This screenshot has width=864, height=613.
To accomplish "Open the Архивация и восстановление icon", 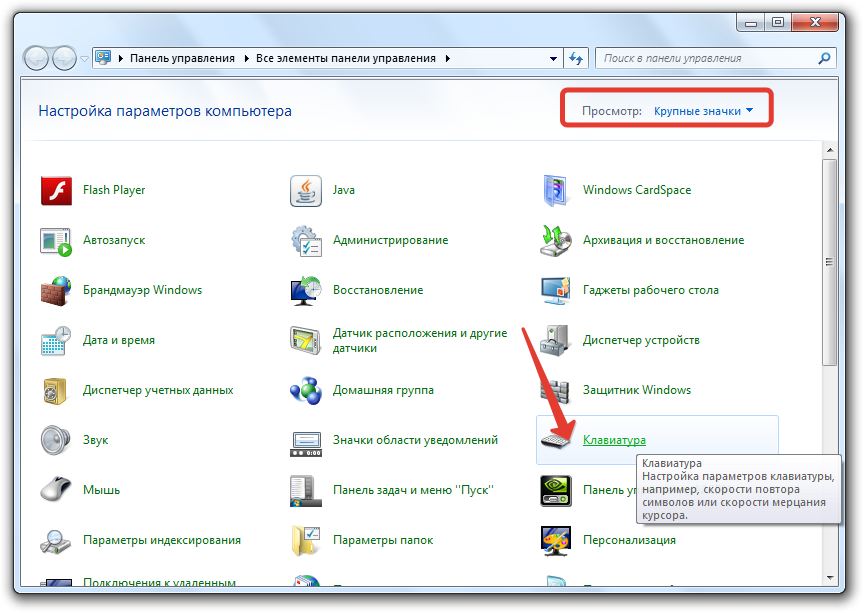I will pyautogui.click(x=555, y=241).
